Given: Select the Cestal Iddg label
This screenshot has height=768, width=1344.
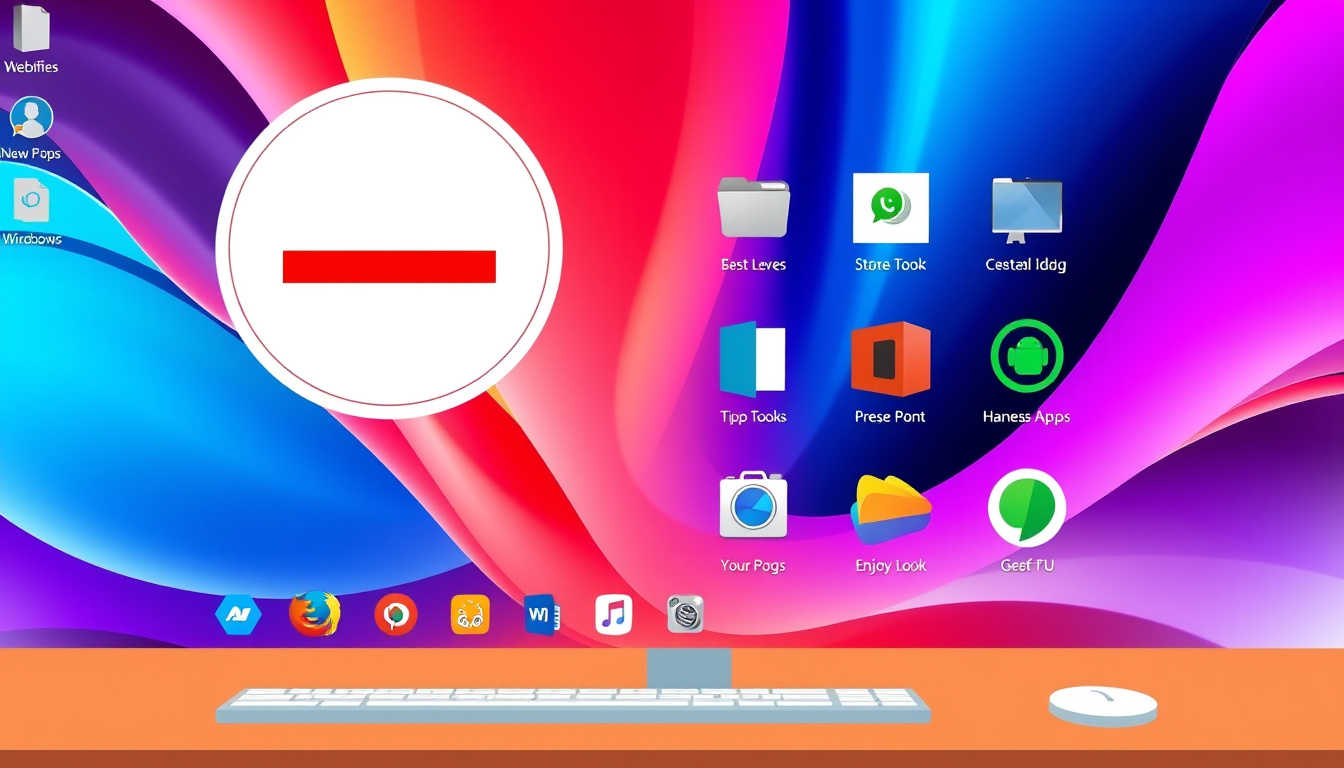Looking at the screenshot, I should (x=1026, y=265).
